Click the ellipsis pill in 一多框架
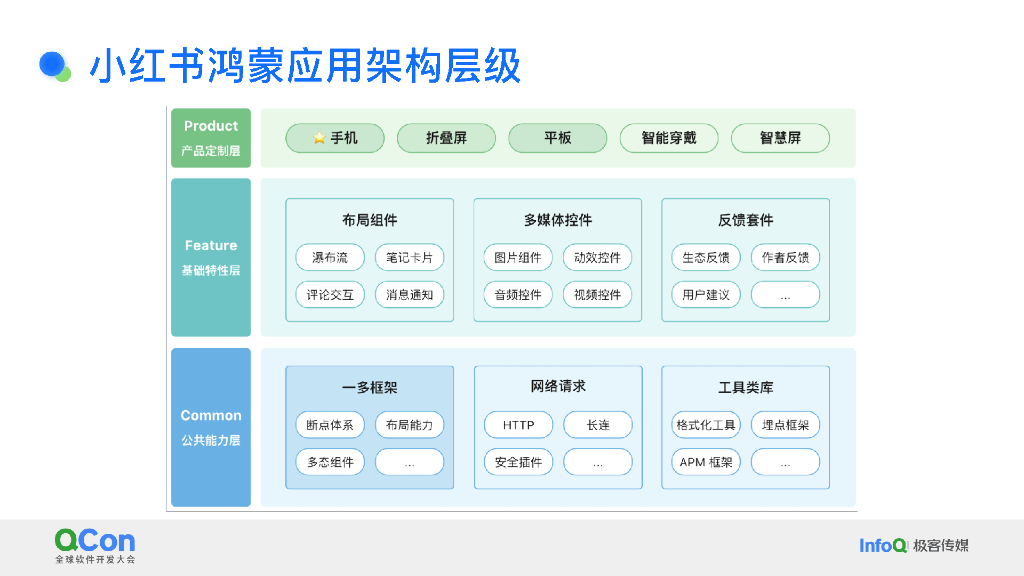Viewport: 1024px width, 576px height. pos(409,462)
